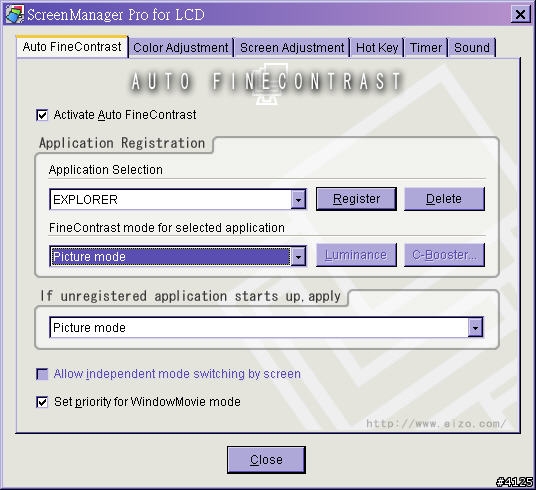Image resolution: width=536 pixels, height=490 pixels.
Task: Toggle Allow independent mode switching checkbox
Action: point(42,374)
